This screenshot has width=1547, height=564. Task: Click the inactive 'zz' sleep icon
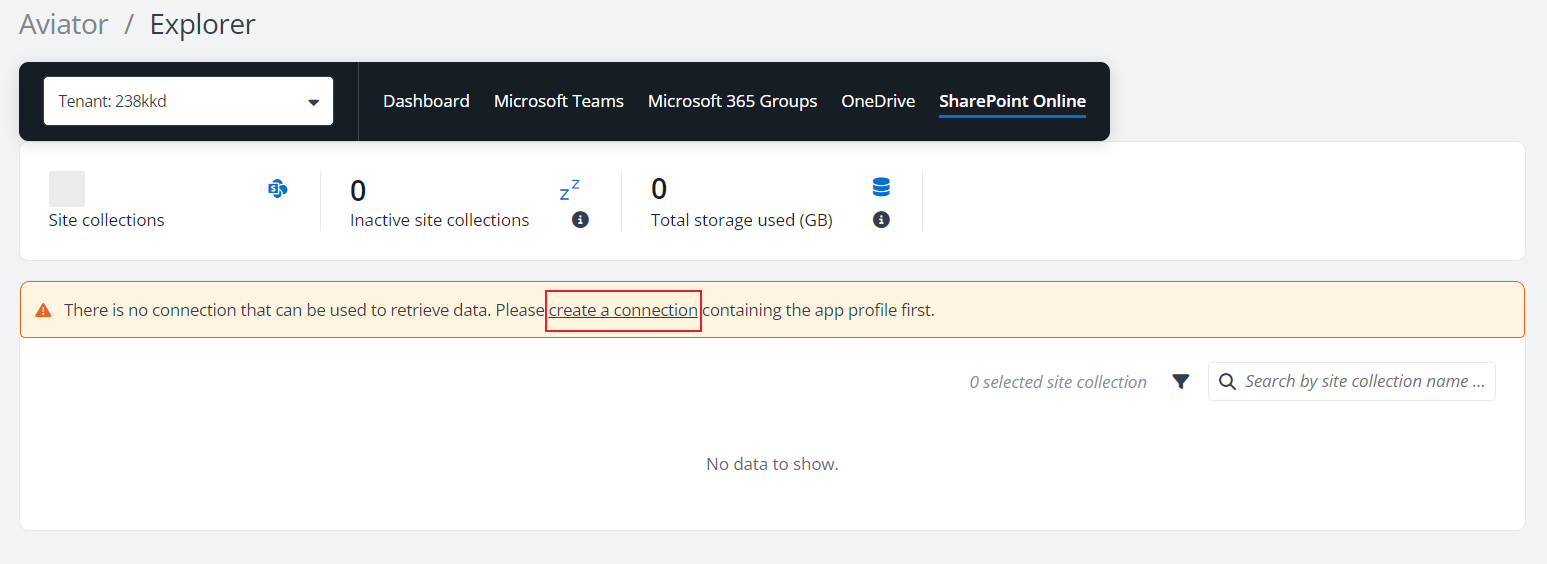click(569, 189)
